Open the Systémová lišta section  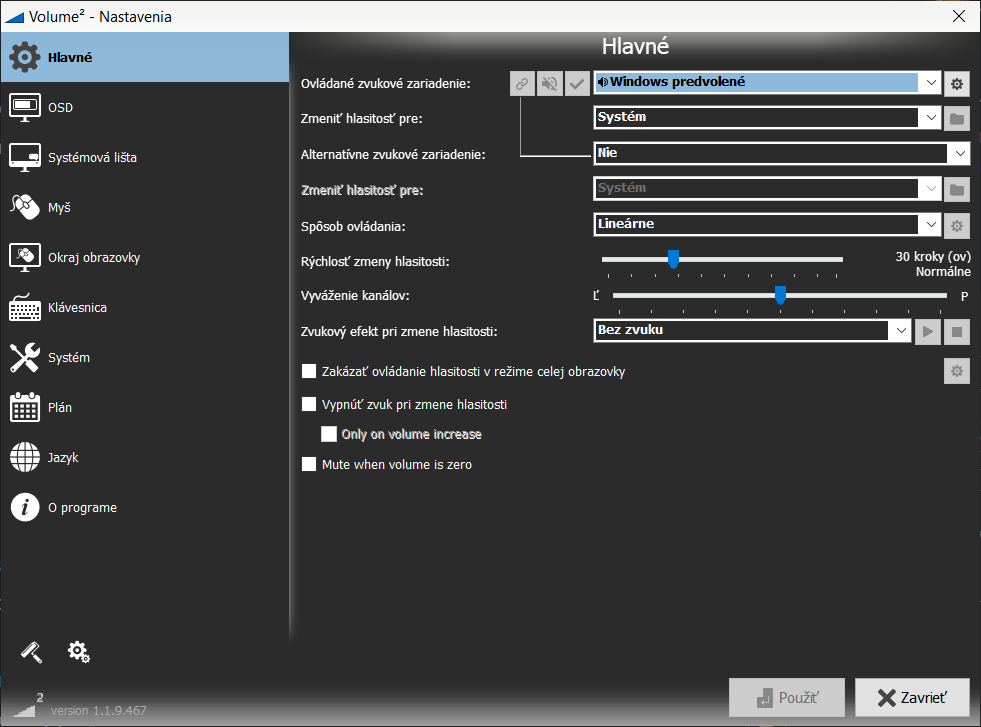click(92, 158)
